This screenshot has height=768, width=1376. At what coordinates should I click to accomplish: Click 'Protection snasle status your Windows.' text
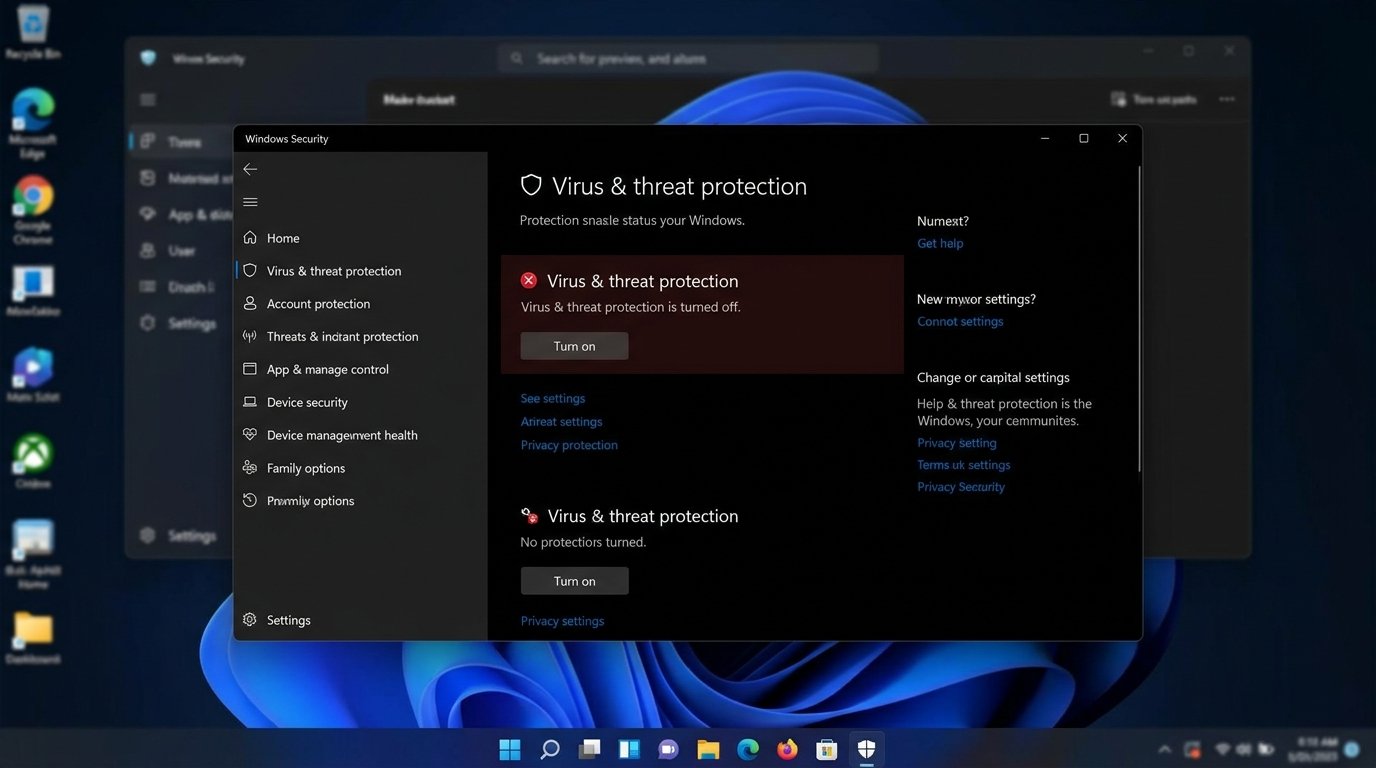pyautogui.click(x=632, y=220)
